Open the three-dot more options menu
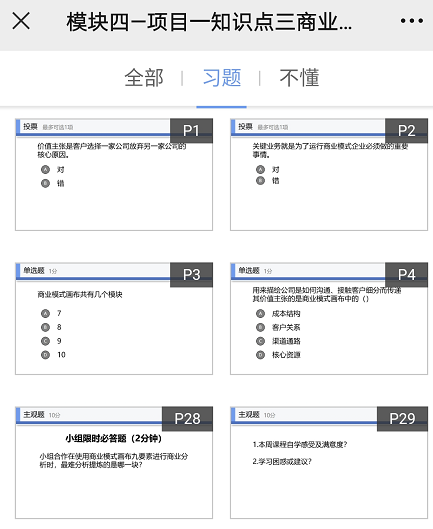This screenshot has width=433, height=529. (411, 21)
